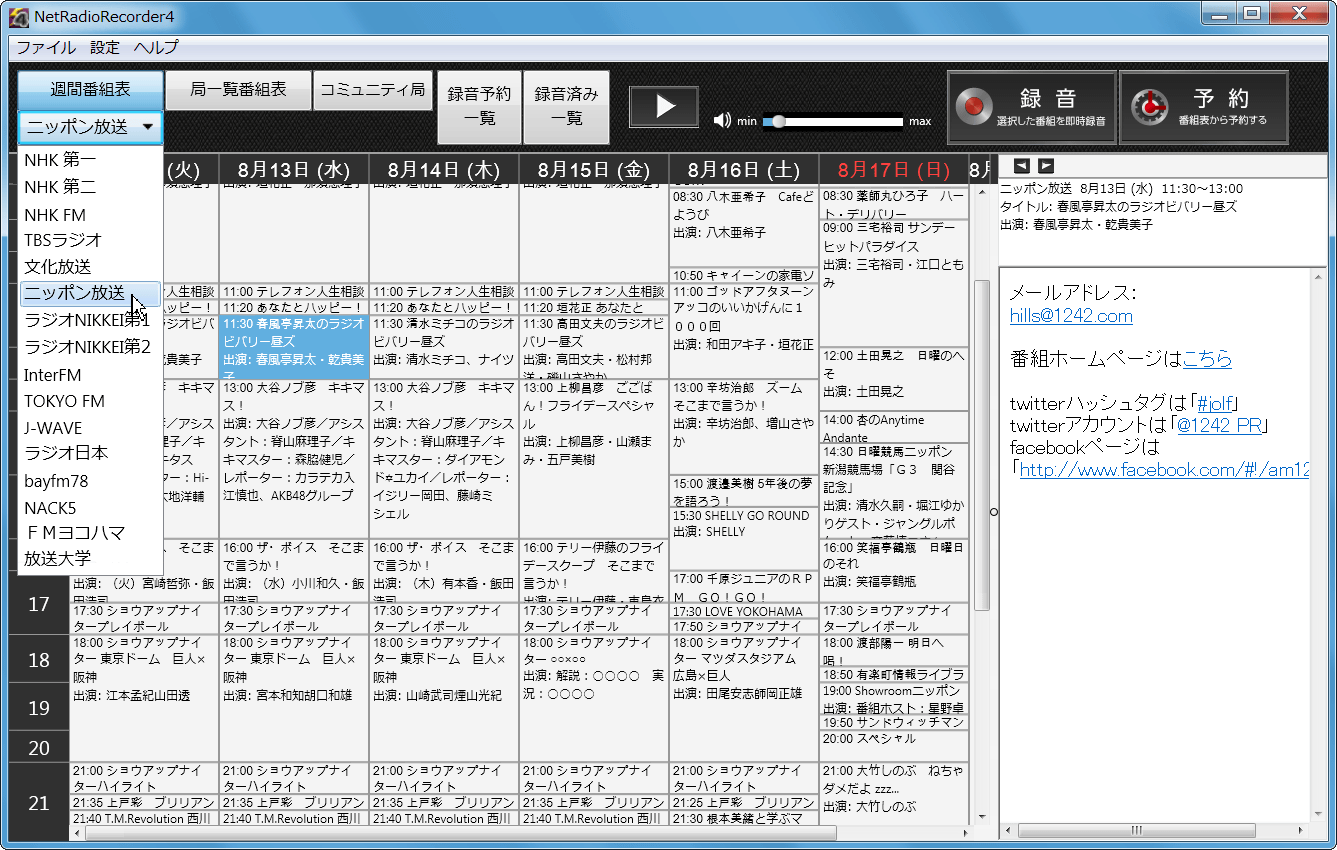The image size is (1337, 850).
Task: Click the play button
Action: pos(665,107)
